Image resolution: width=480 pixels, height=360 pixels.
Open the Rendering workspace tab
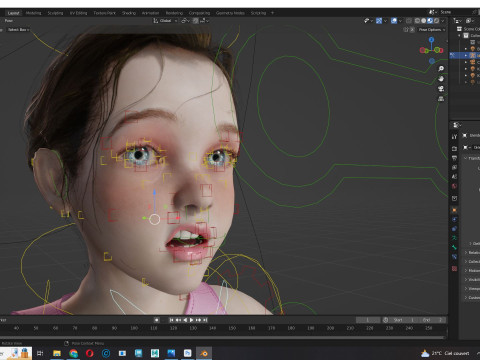174,13
